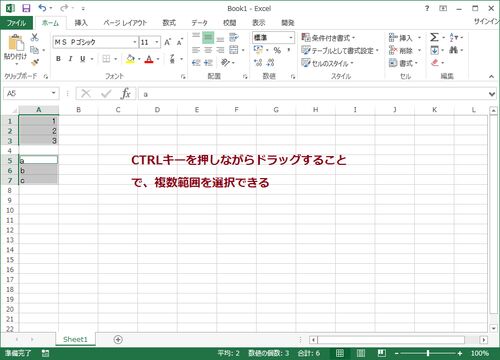500x360 pixels.
Task: Click the Find and Select binoculars icon
Action: point(453,50)
